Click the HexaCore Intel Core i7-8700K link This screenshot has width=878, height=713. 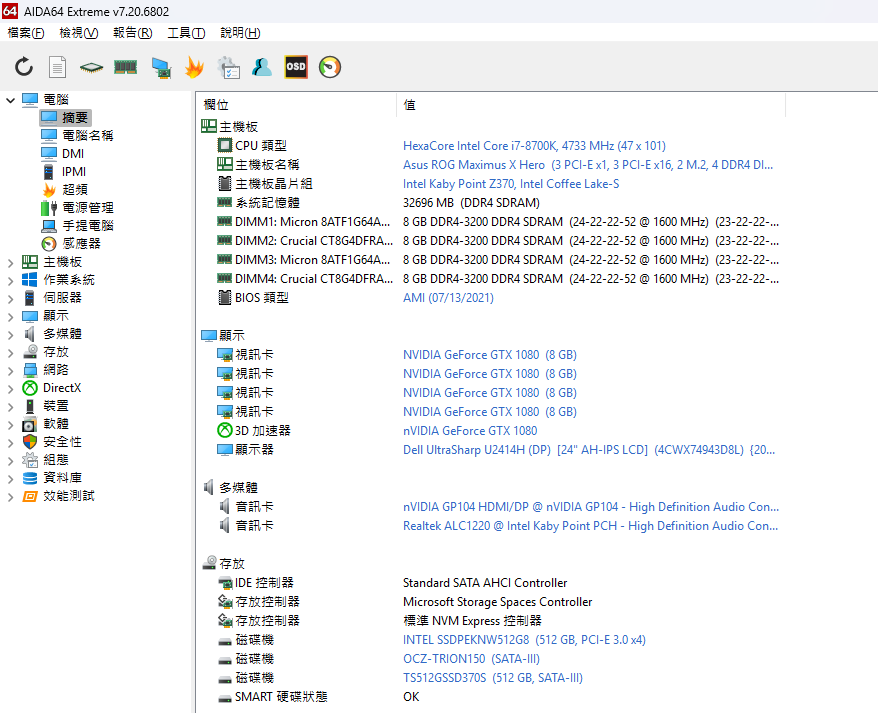(x=534, y=146)
